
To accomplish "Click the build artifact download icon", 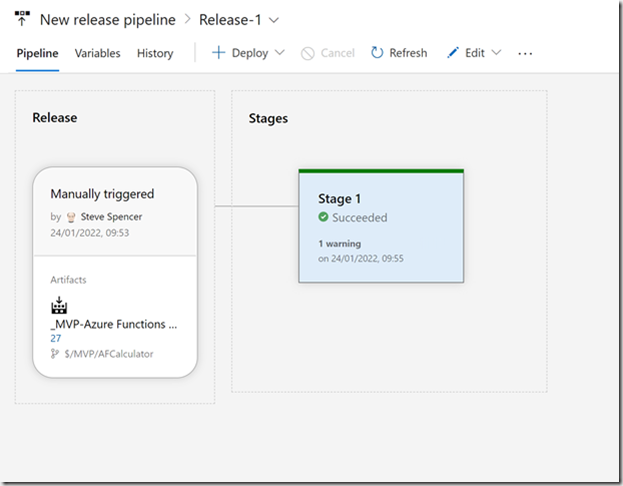I will (x=59, y=305).
